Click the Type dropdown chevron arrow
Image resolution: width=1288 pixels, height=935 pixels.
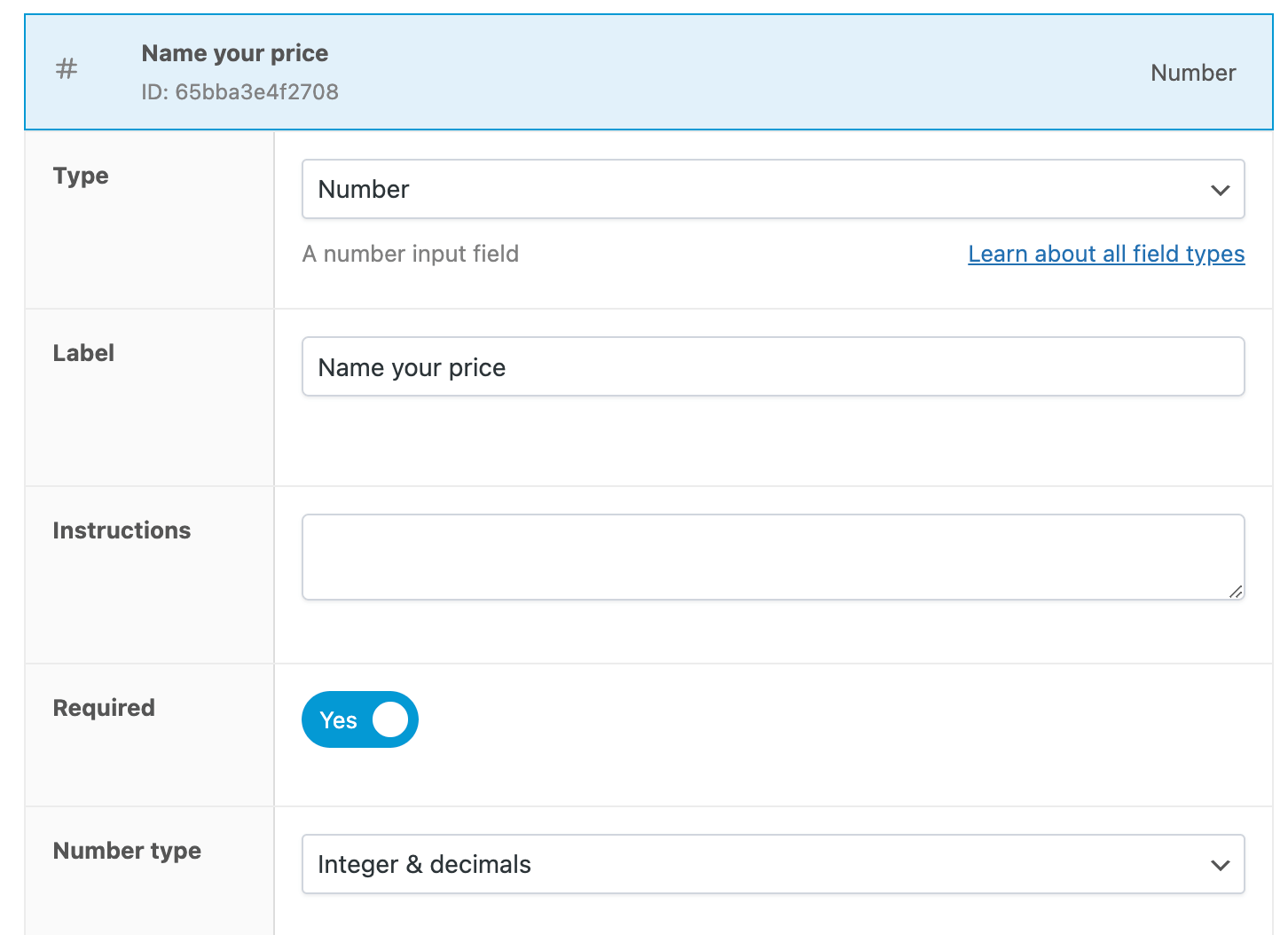[x=1220, y=190]
